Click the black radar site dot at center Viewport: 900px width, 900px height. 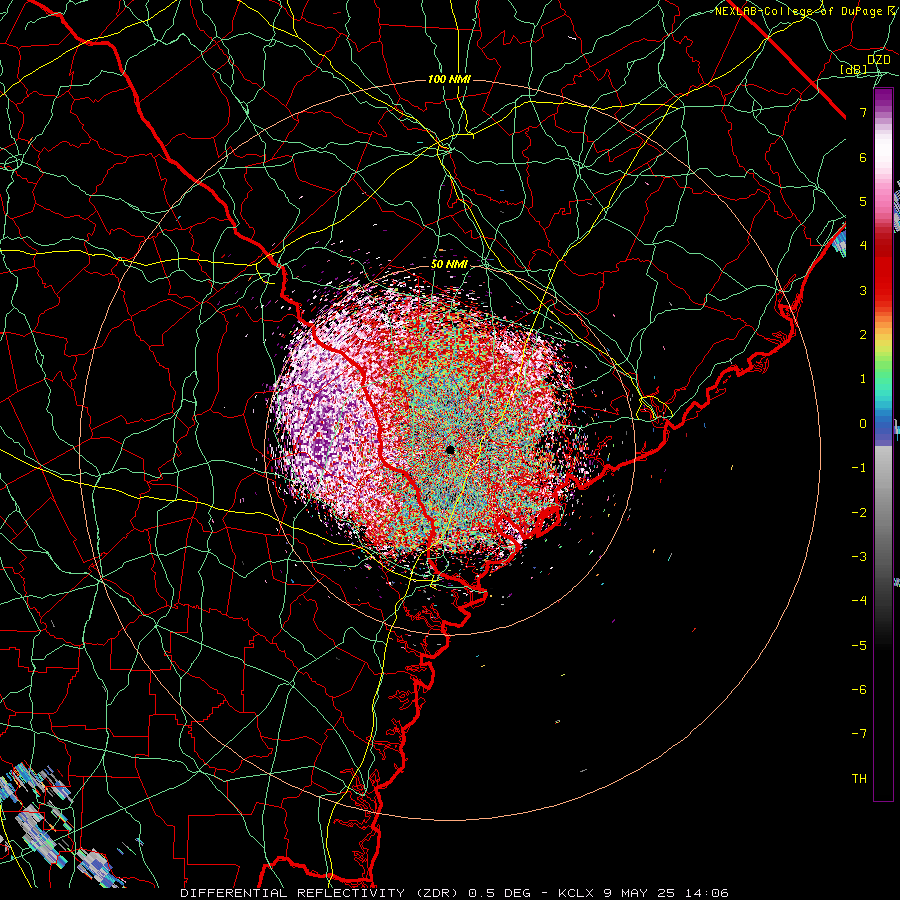[451, 449]
